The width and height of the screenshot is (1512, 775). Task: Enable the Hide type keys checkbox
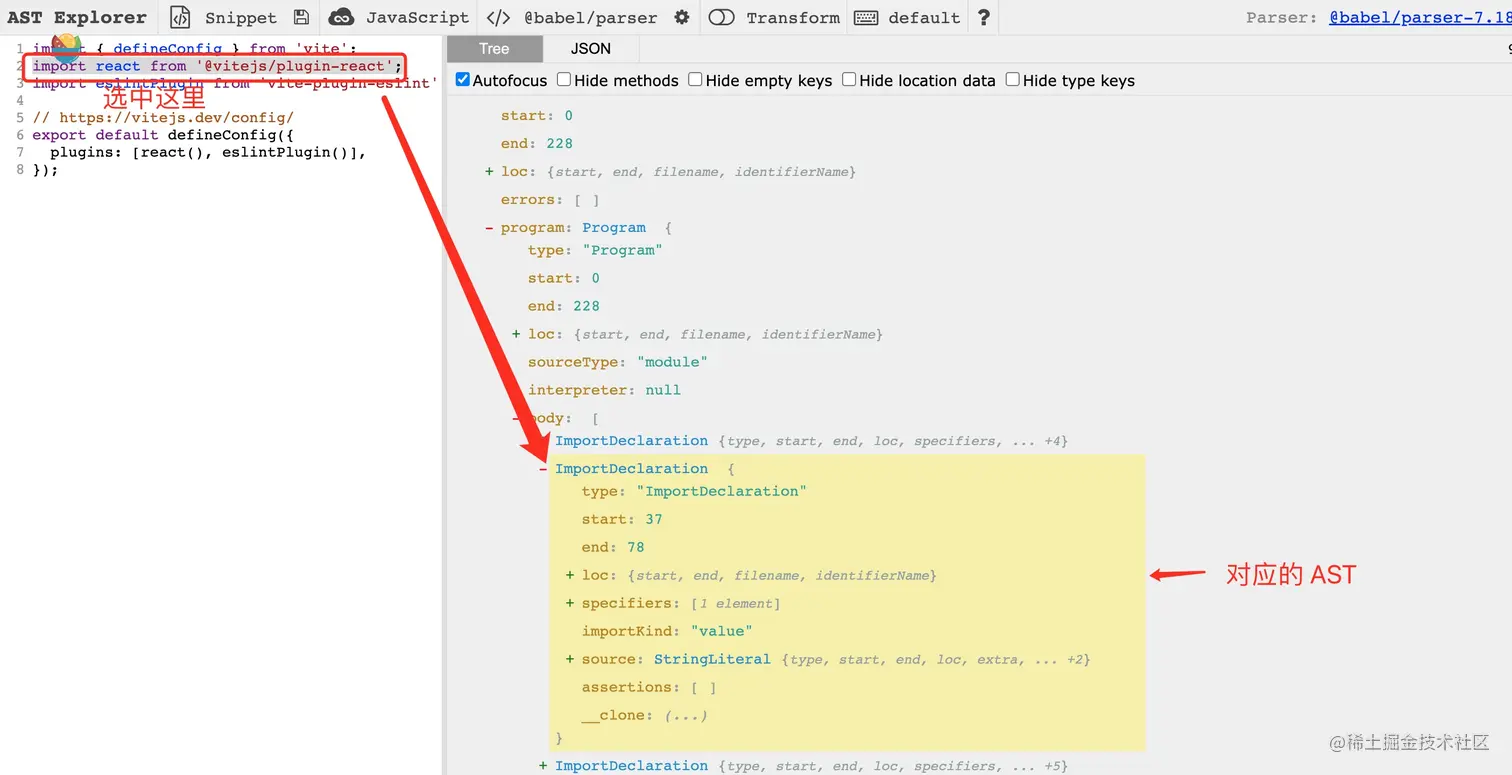tap(1012, 79)
